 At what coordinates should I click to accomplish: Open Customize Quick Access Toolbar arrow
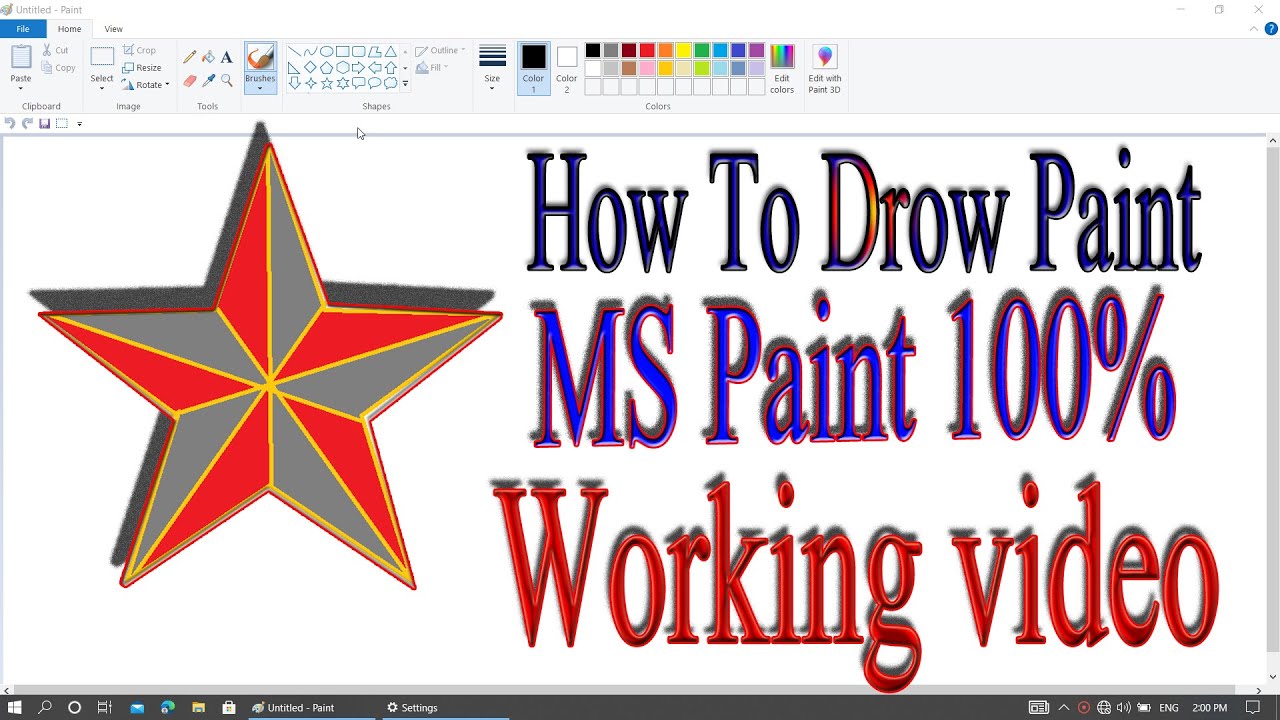[x=79, y=124]
